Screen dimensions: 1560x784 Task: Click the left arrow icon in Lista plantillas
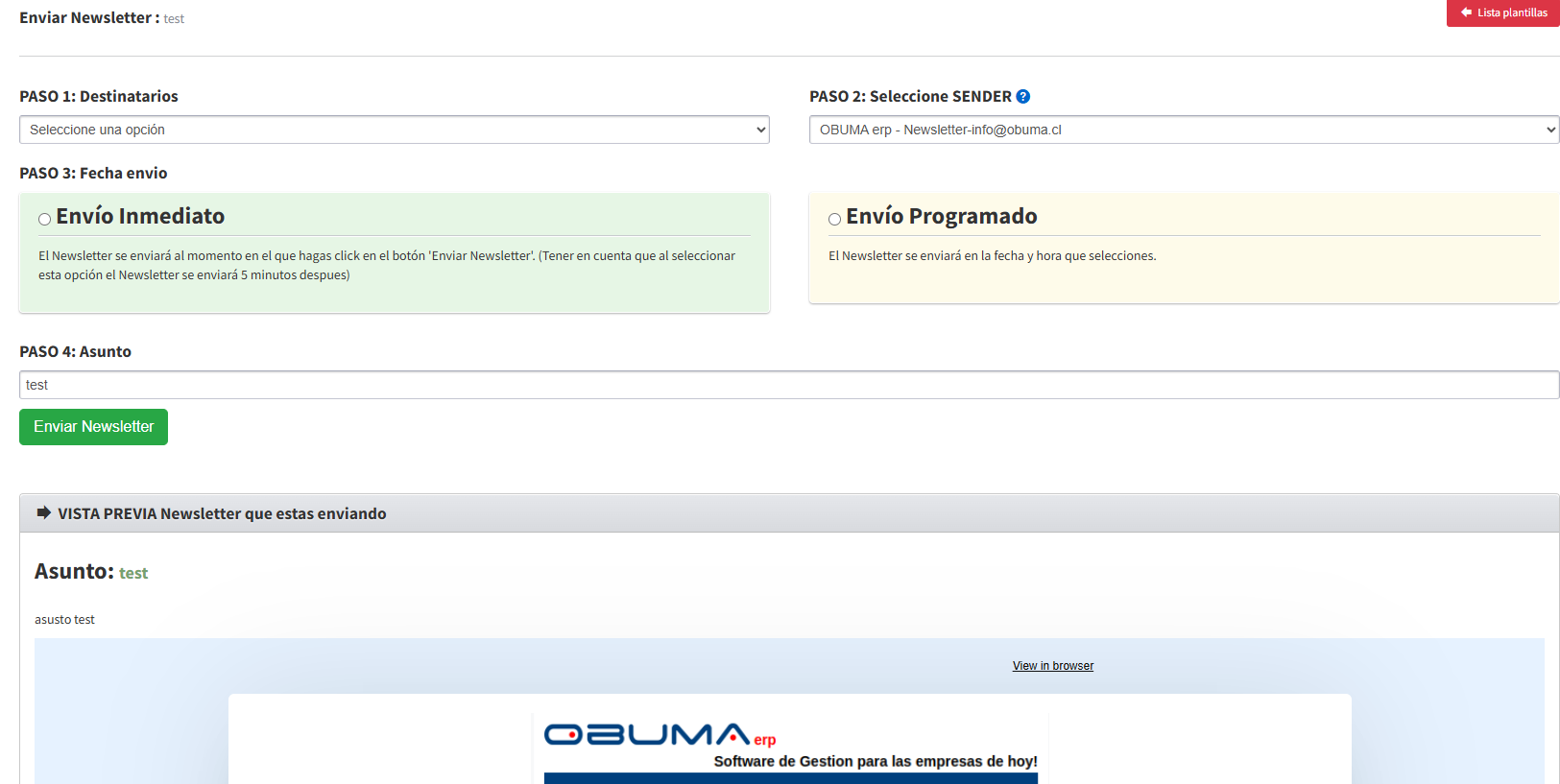point(1466,12)
